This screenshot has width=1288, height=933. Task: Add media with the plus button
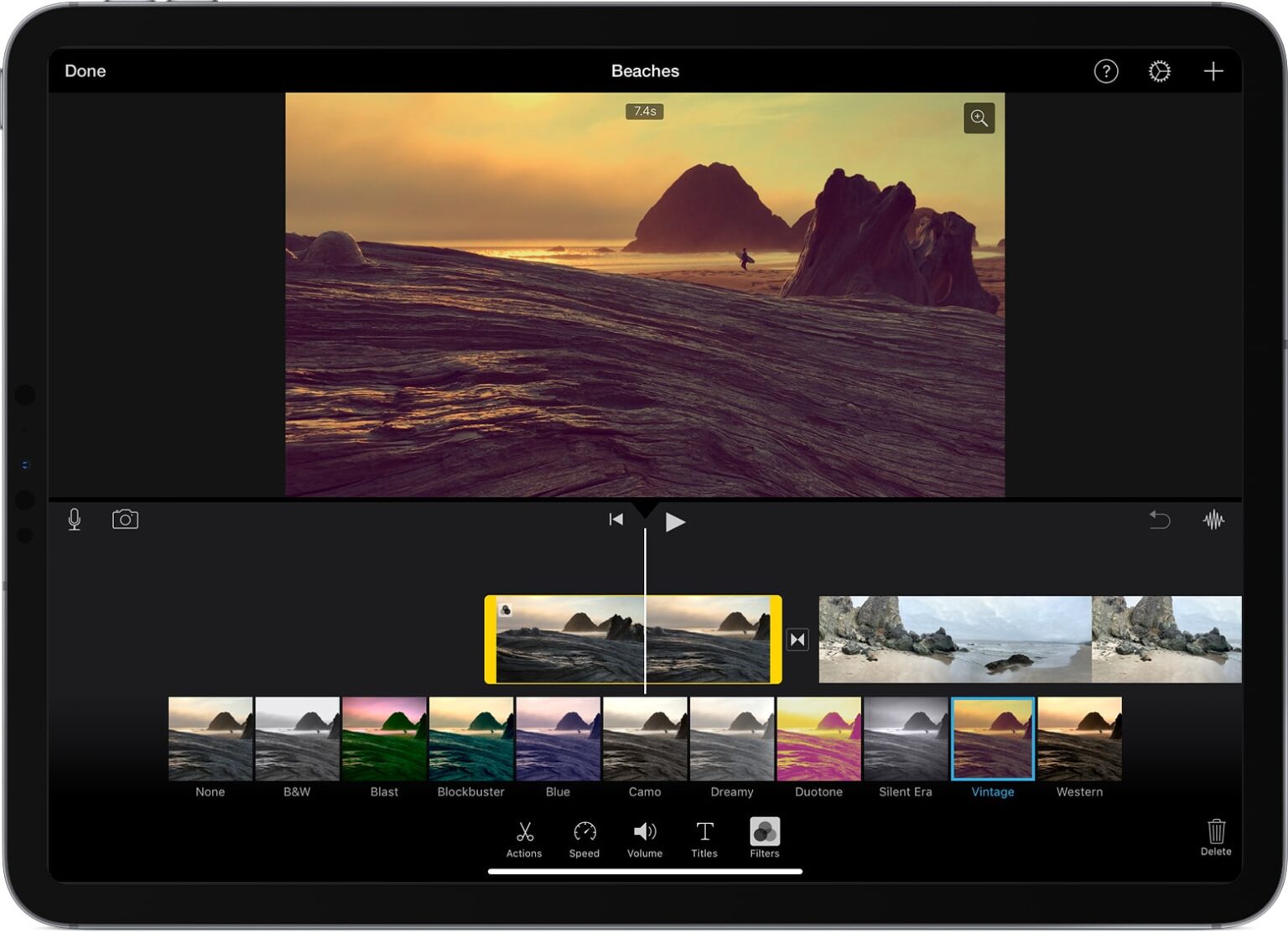point(1213,71)
